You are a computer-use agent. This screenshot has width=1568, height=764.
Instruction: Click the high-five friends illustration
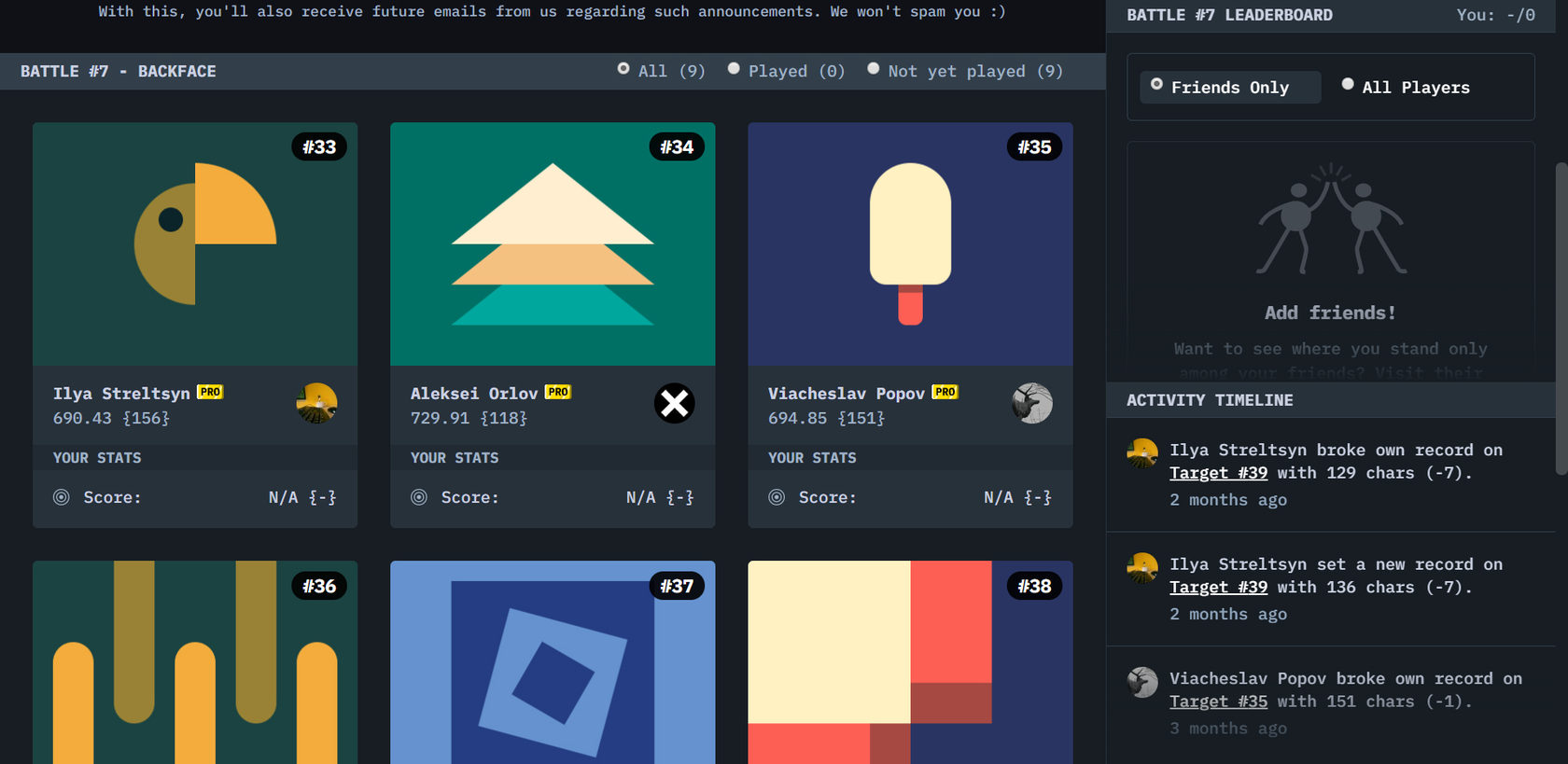(x=1331, y=220)
